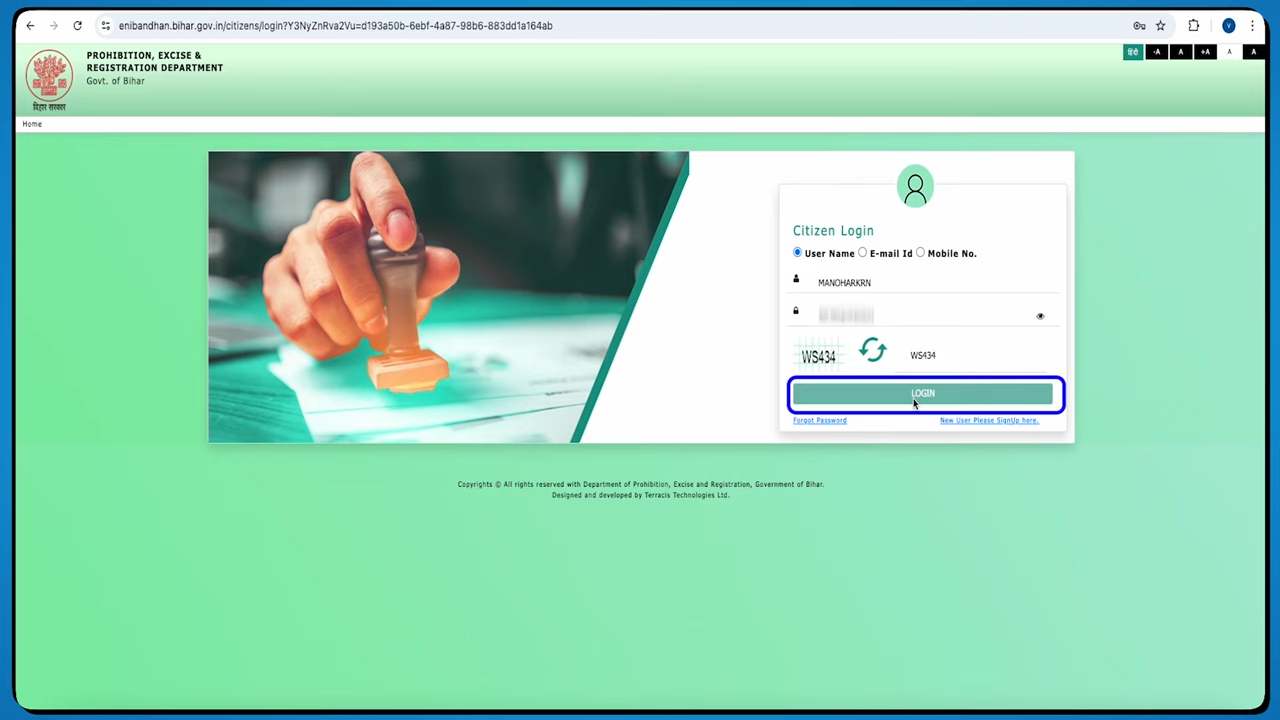Refresh the captcha code image
The image size is (1280, 720).
[x=872, y=350]
